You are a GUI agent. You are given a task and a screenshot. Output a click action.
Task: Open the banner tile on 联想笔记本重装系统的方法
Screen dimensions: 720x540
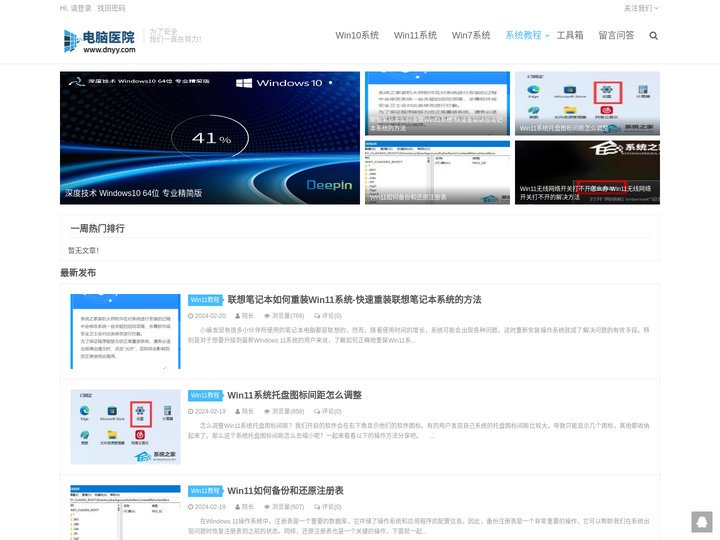point(437,103)
